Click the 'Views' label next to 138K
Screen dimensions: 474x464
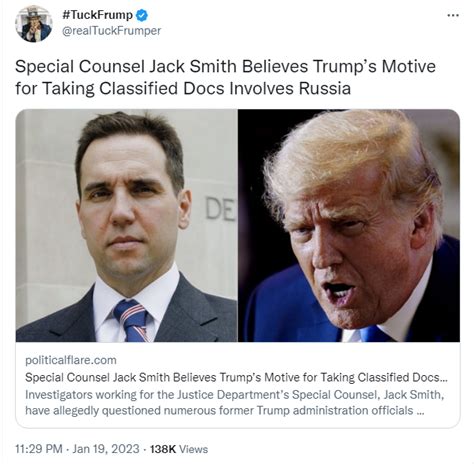pyautogui.click(x=193, y=449)
